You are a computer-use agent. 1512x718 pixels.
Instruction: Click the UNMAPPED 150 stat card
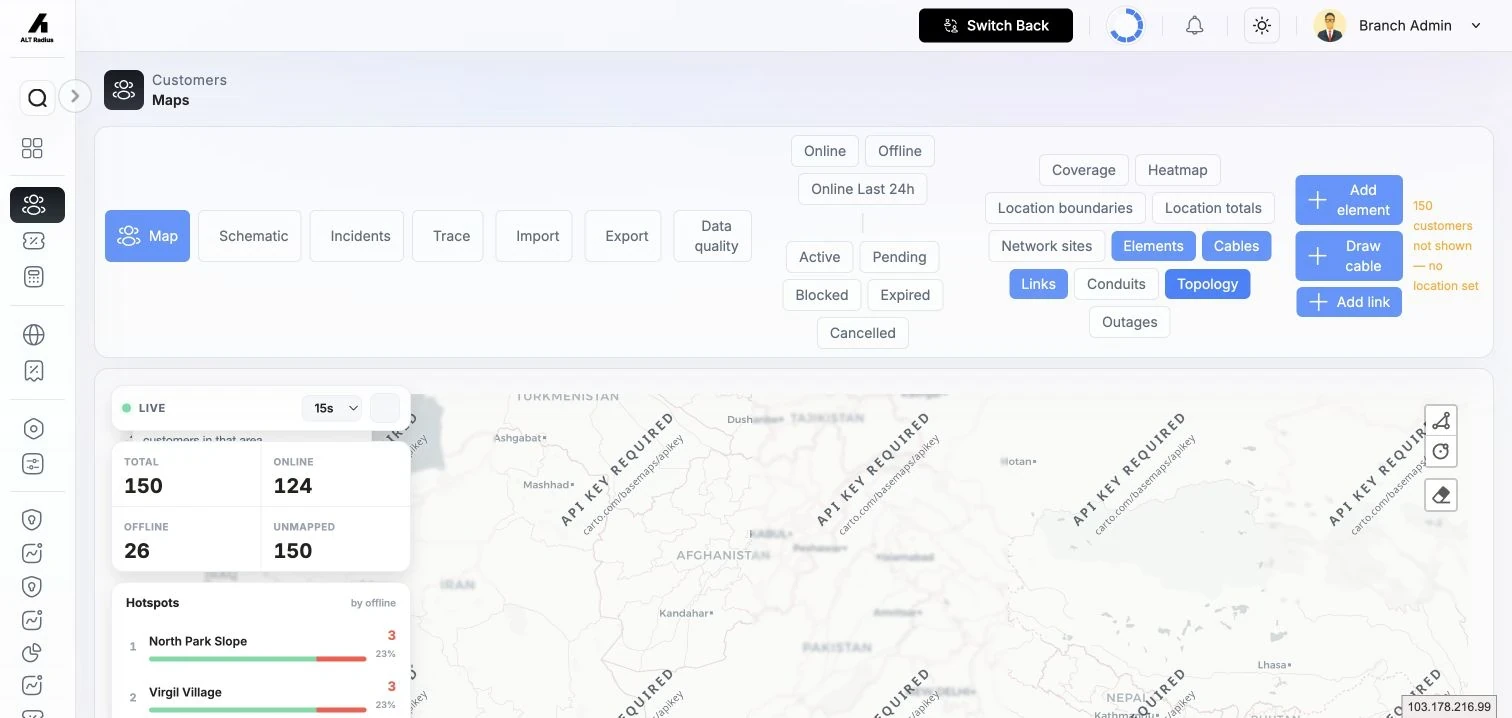tap(336, 539)
